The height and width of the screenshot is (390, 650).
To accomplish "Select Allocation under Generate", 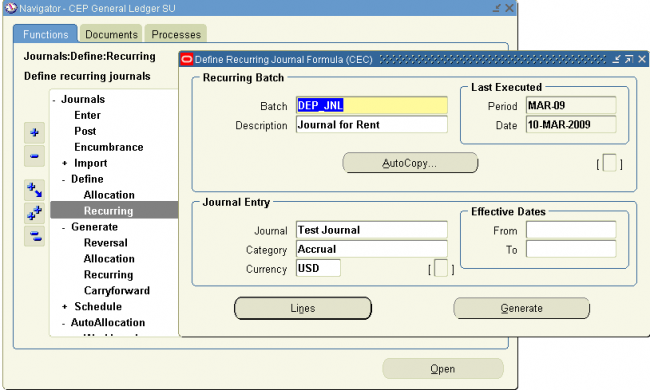I will pos(109,259).
